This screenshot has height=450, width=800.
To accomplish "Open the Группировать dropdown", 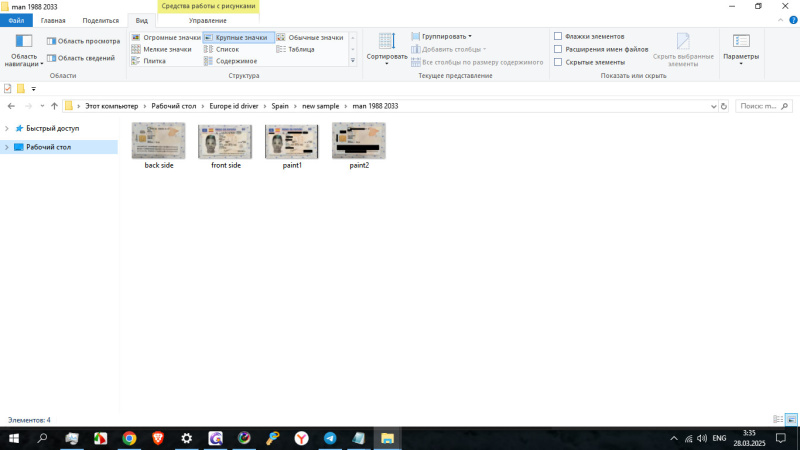I will pyautogui.click(x=446, y=36).
